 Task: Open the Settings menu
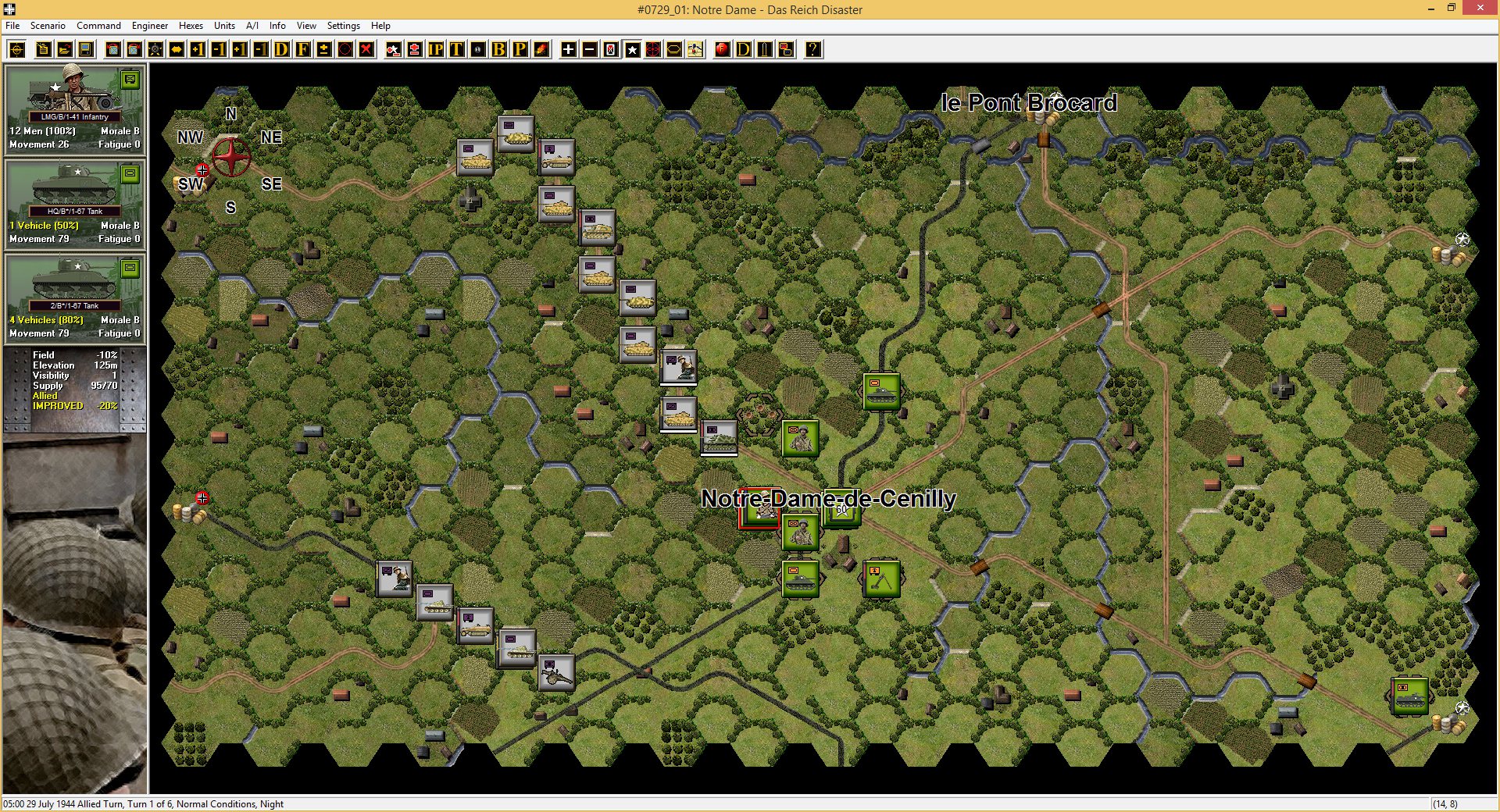click(x=343, y=26)
